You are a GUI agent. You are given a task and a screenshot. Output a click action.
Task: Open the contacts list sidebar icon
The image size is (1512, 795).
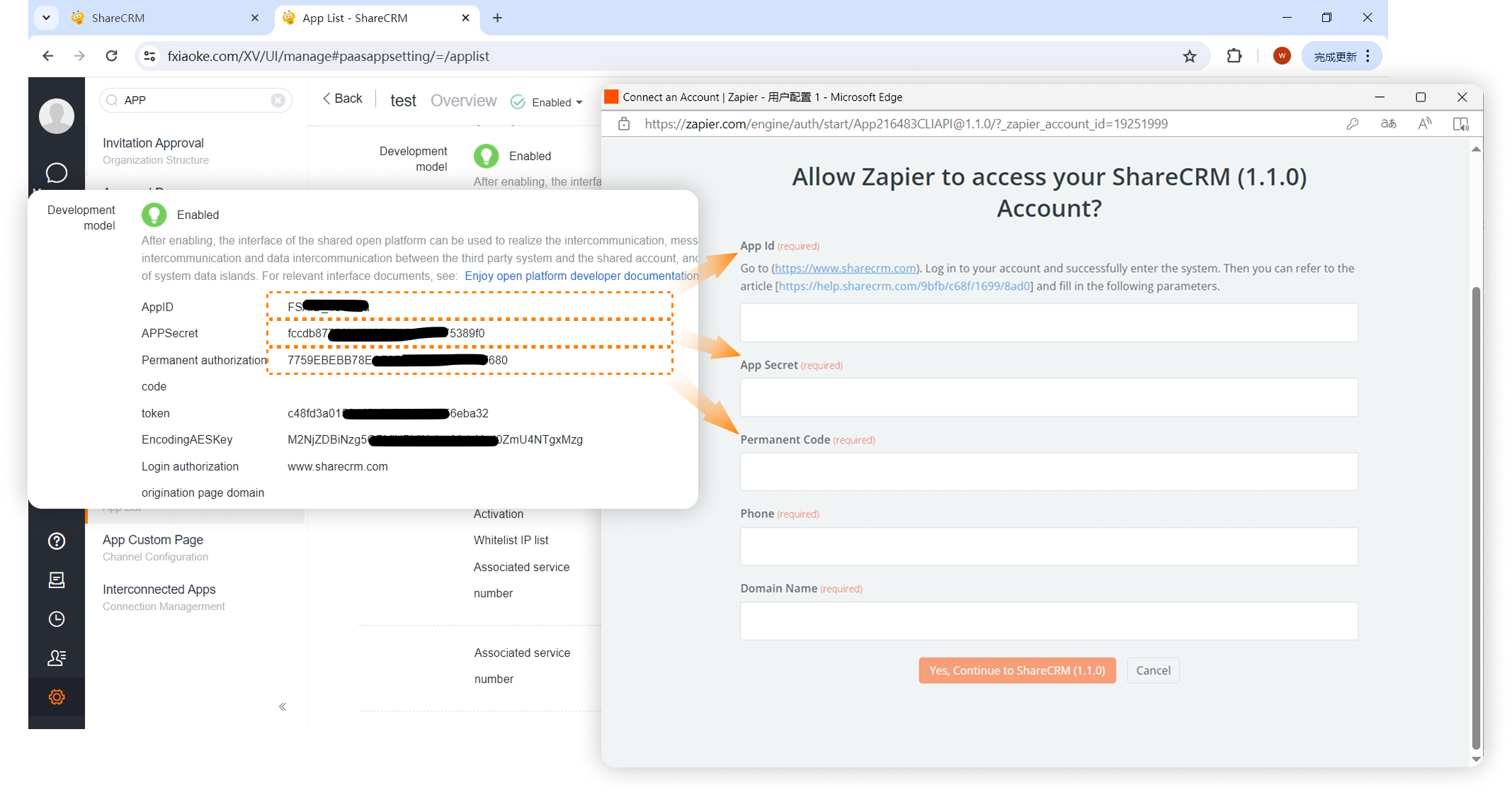click(57, 658)
